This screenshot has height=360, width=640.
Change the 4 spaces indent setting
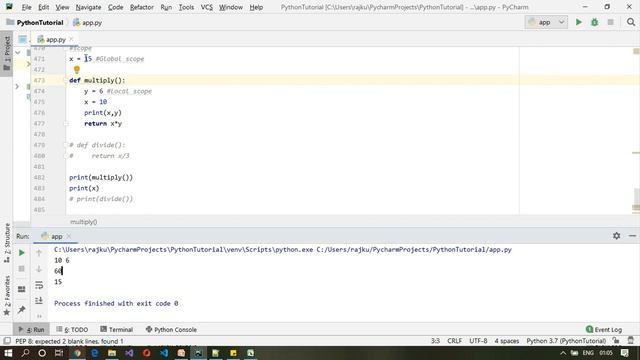point(507,341)
